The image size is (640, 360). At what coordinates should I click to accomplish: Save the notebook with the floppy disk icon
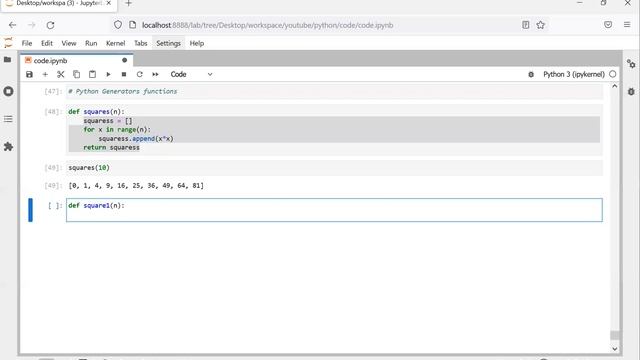click(29, 74)
